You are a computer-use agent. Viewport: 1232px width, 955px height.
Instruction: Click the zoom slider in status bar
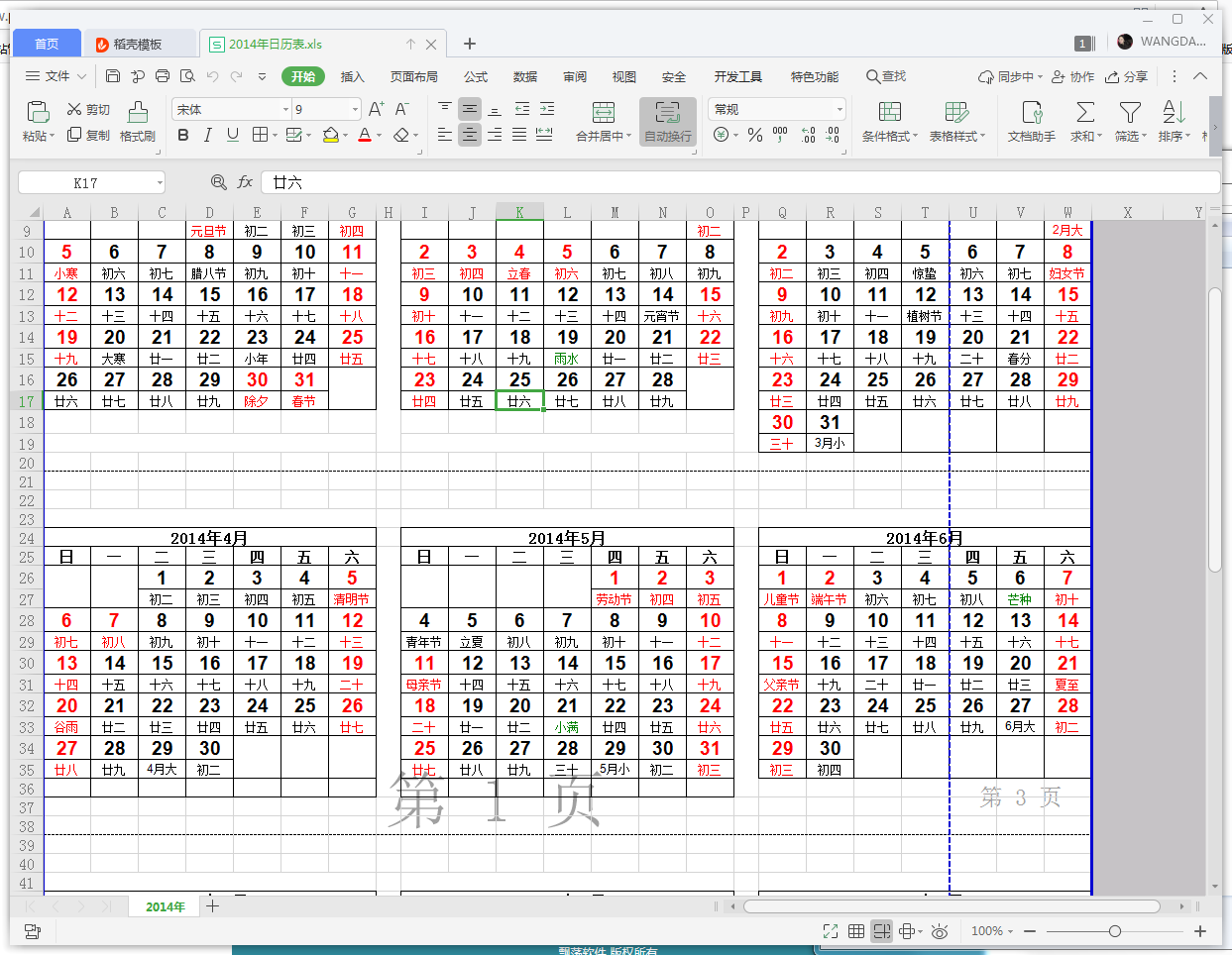(x=1115, y=931)
